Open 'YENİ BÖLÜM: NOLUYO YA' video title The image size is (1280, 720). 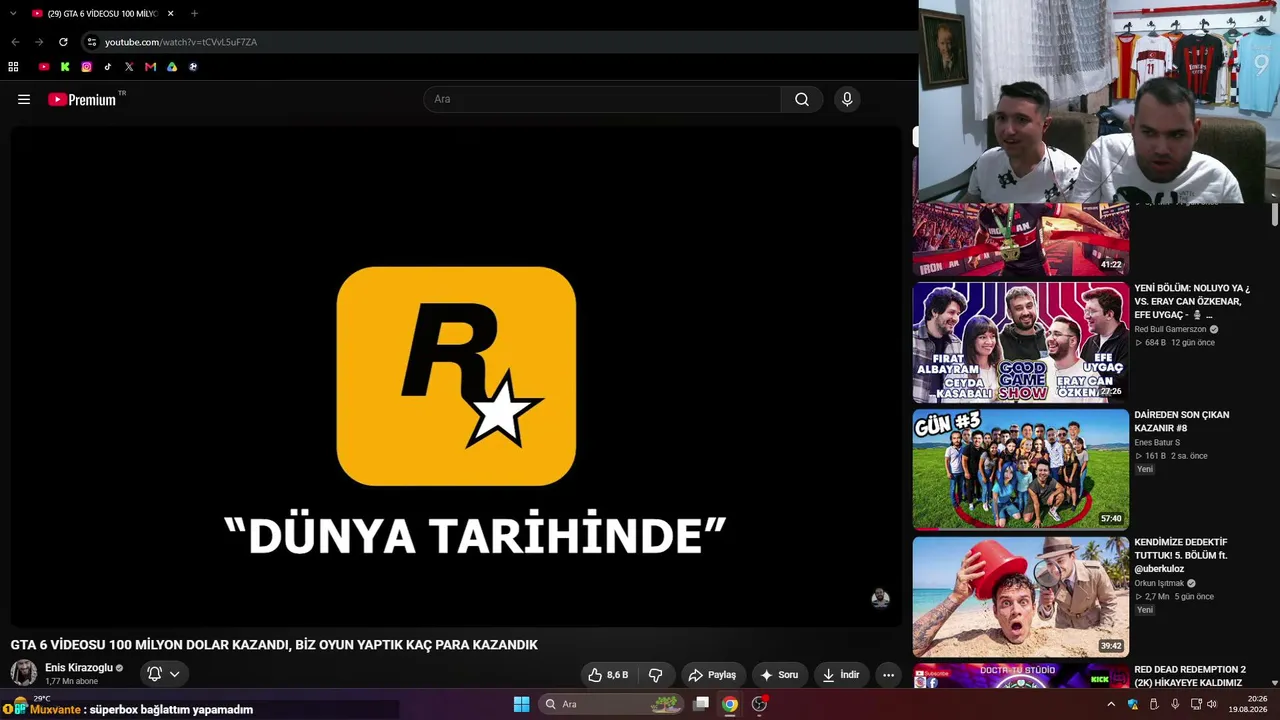click(x=1192, y=301)
